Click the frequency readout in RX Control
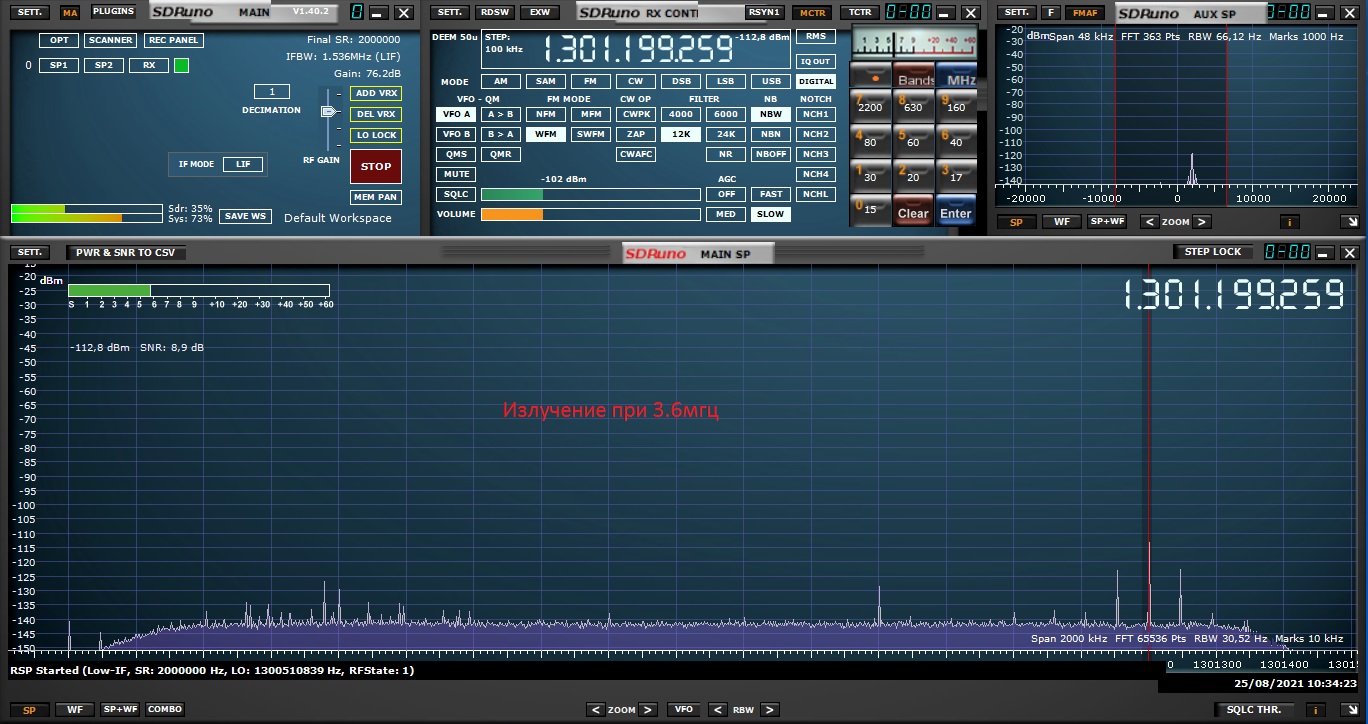 coord(636,49)
